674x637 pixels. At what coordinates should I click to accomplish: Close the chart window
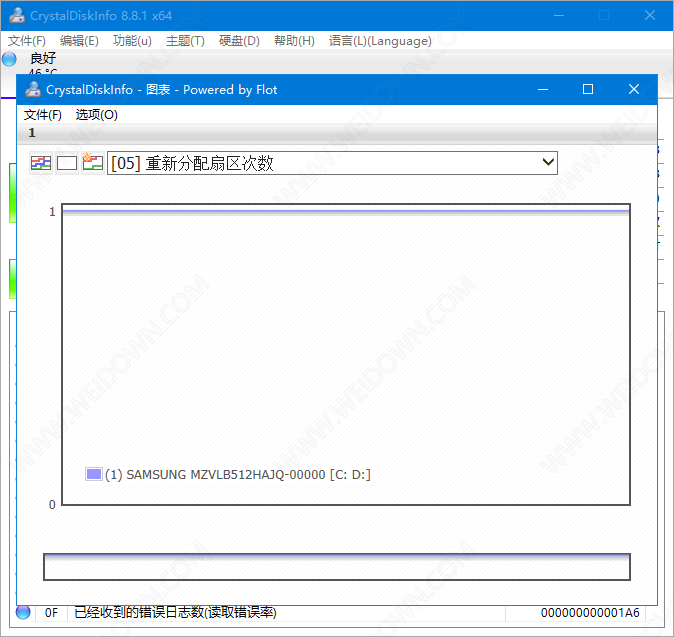[634, 89]
